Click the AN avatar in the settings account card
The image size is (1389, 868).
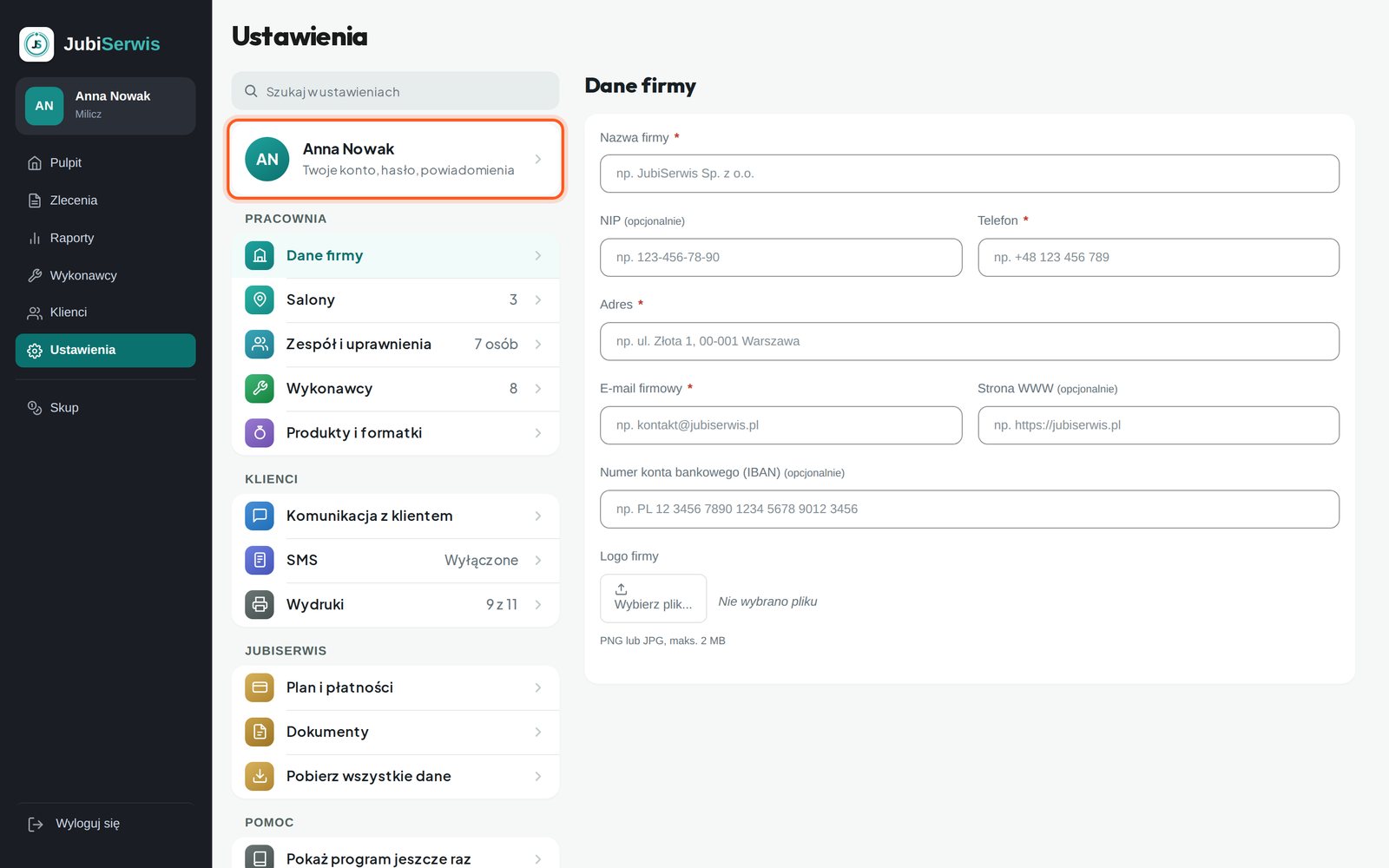(x=267, y=160)
